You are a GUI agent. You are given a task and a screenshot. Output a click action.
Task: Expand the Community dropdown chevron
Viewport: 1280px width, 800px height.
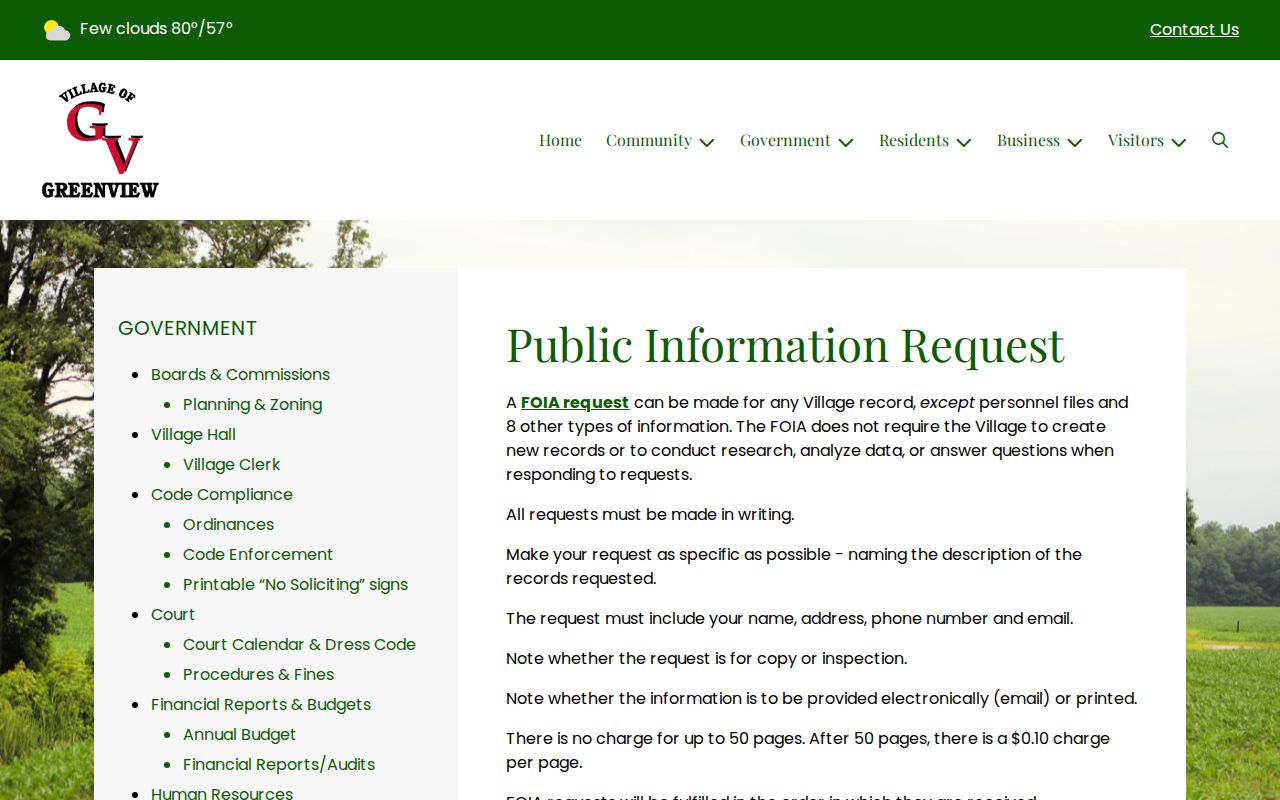707,142
